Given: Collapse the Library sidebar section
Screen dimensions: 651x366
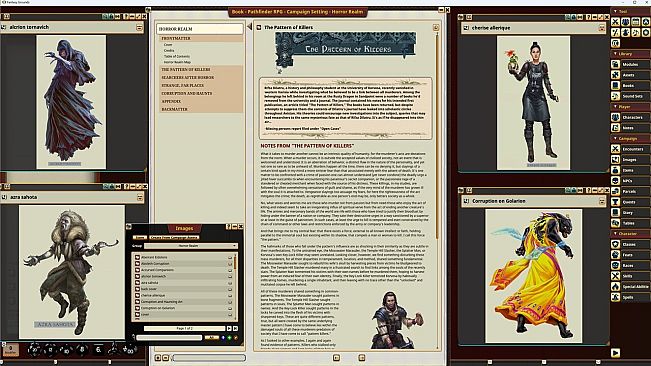Looking at the screenshot, I should tap(615, 54).
